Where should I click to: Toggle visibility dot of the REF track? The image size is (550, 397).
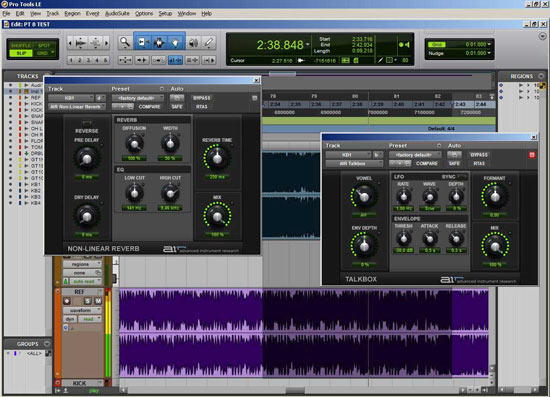10,97
